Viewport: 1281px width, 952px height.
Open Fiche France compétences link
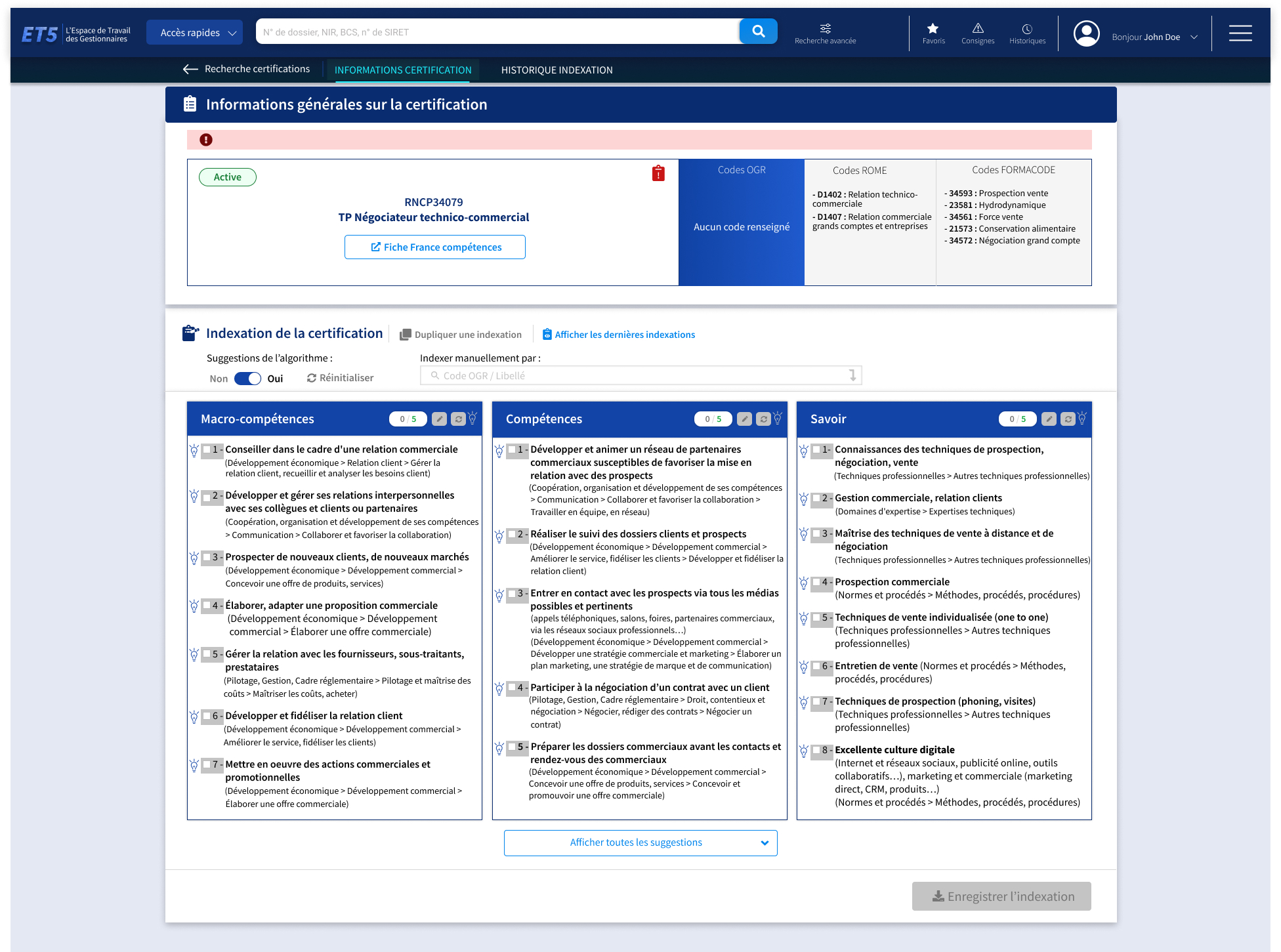coord(435,247)
